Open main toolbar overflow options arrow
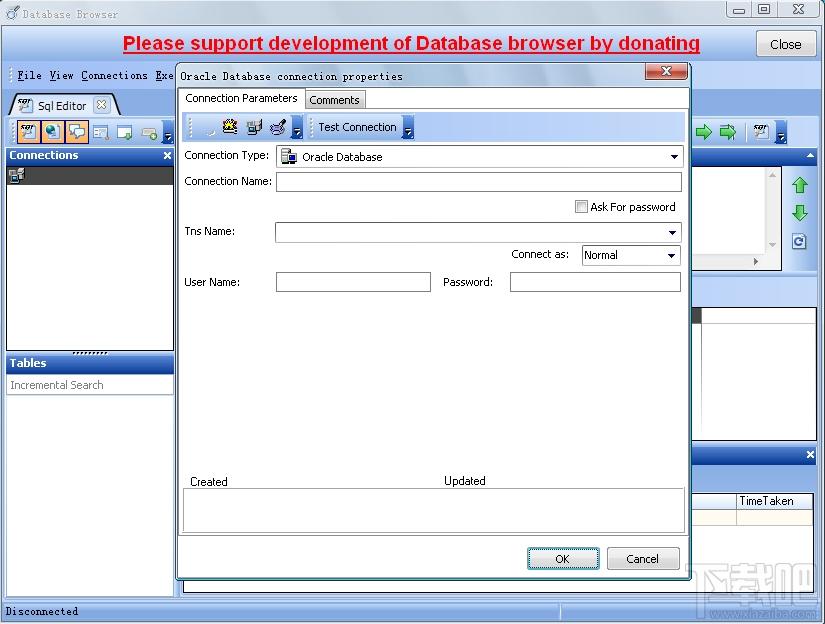 [x=168, y=132]
